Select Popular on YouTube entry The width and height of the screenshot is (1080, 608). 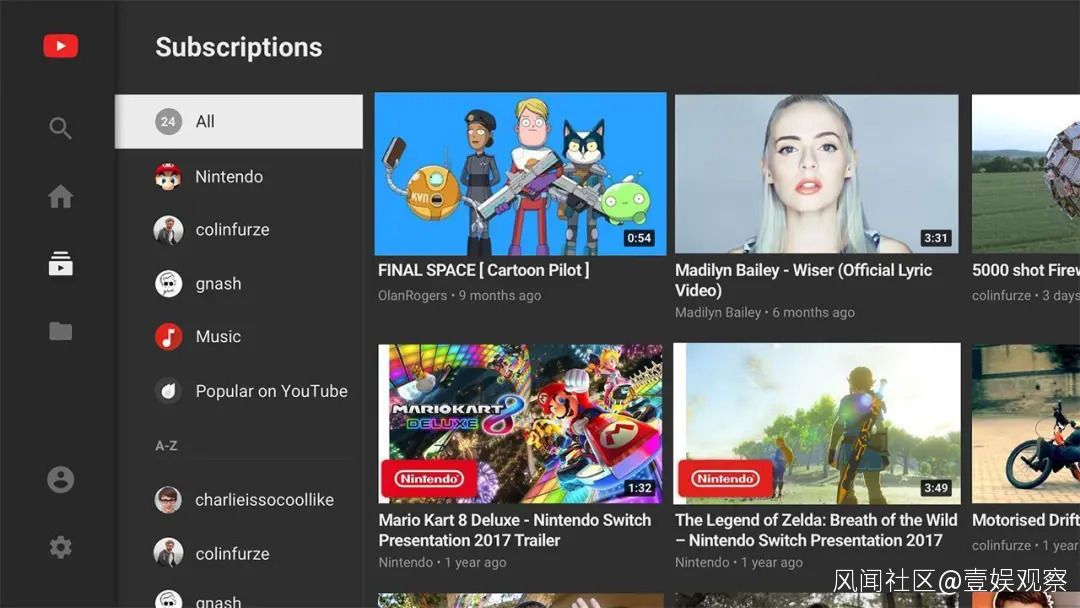coord(238,391)
